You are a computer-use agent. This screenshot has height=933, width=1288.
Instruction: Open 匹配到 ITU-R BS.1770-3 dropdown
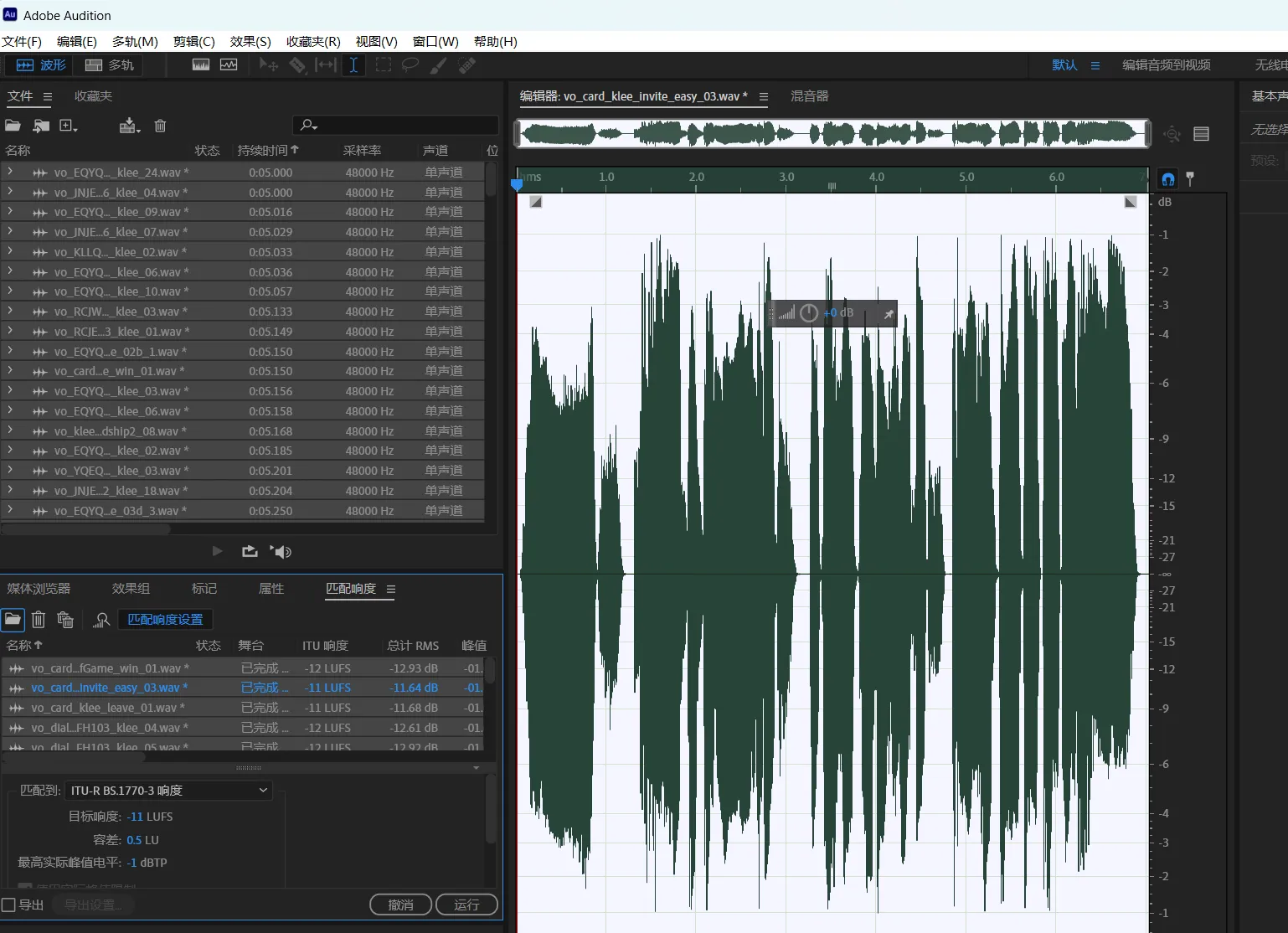(x=168, y=790)
